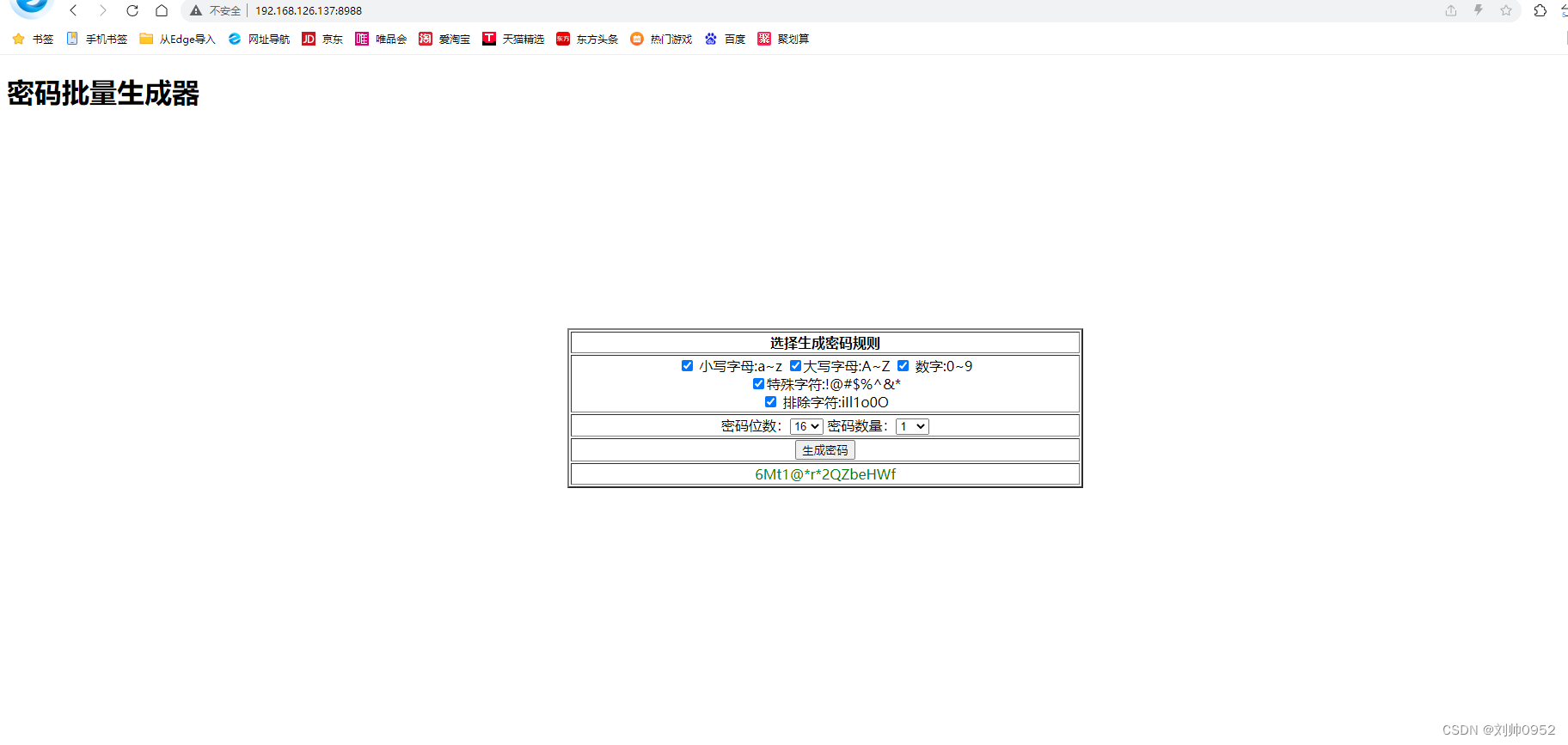Image resolution: width=1568 pixels, height=745 pixels.
Task: Uncheck the 小写字母:a~z checkbox
Action: click(x=687, y=366)
